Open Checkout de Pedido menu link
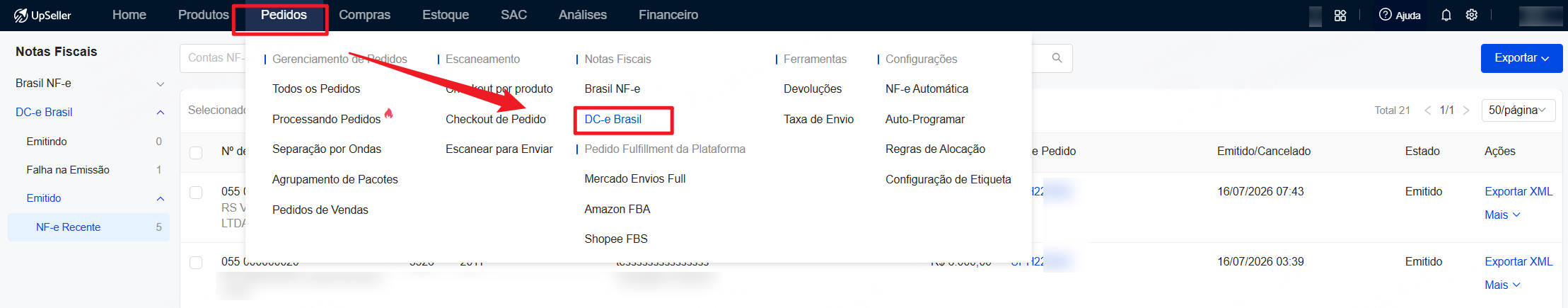 [496, 120]
